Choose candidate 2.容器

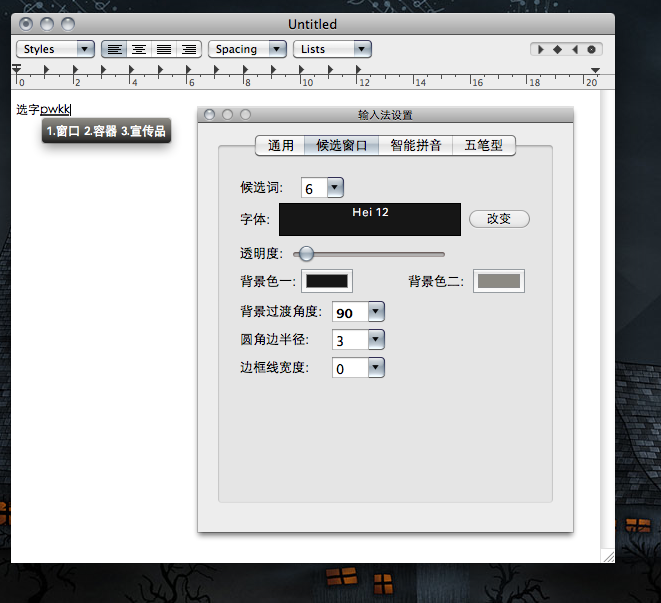pyautogui.click(x=100, y=131)
